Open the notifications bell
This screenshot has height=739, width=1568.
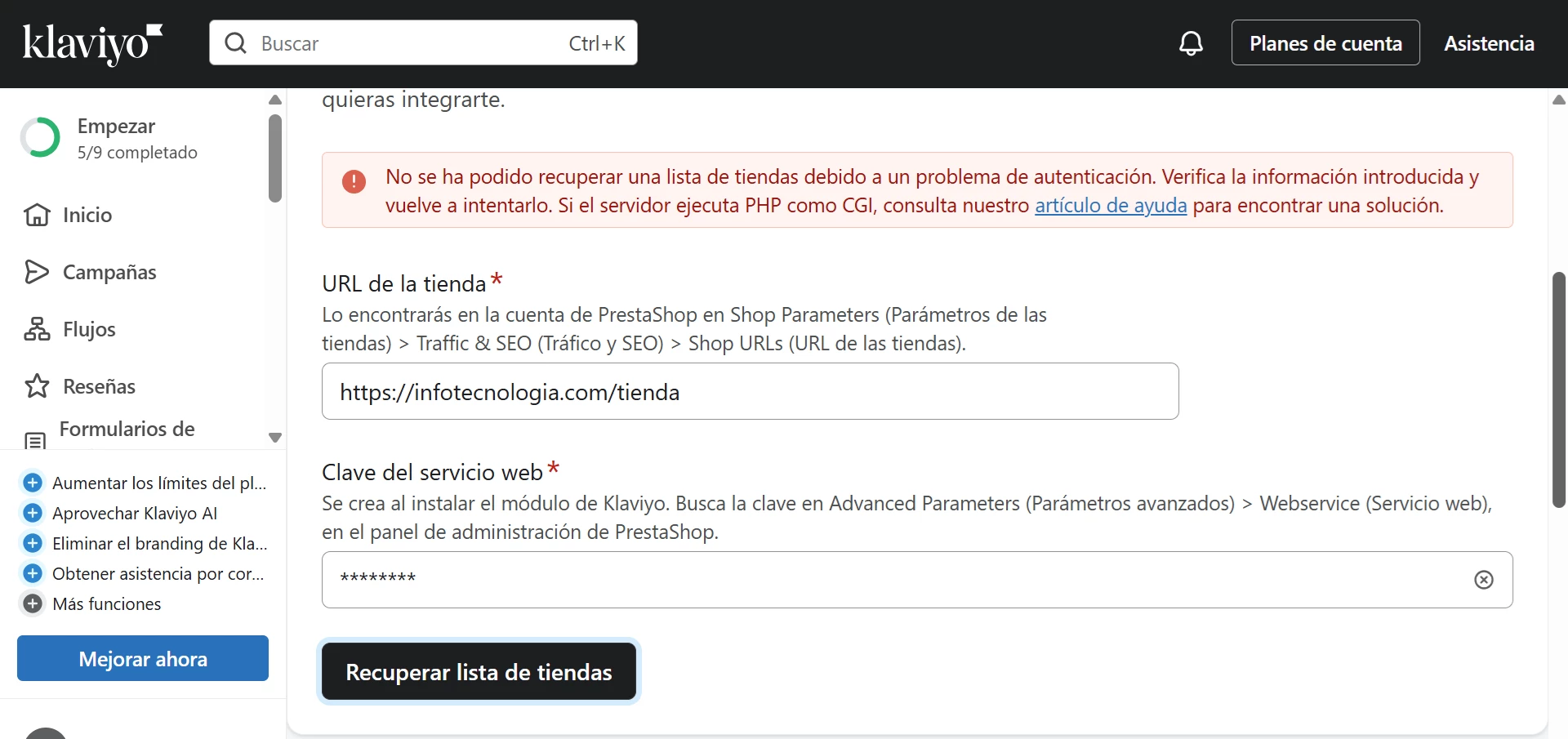[1191, 43]
